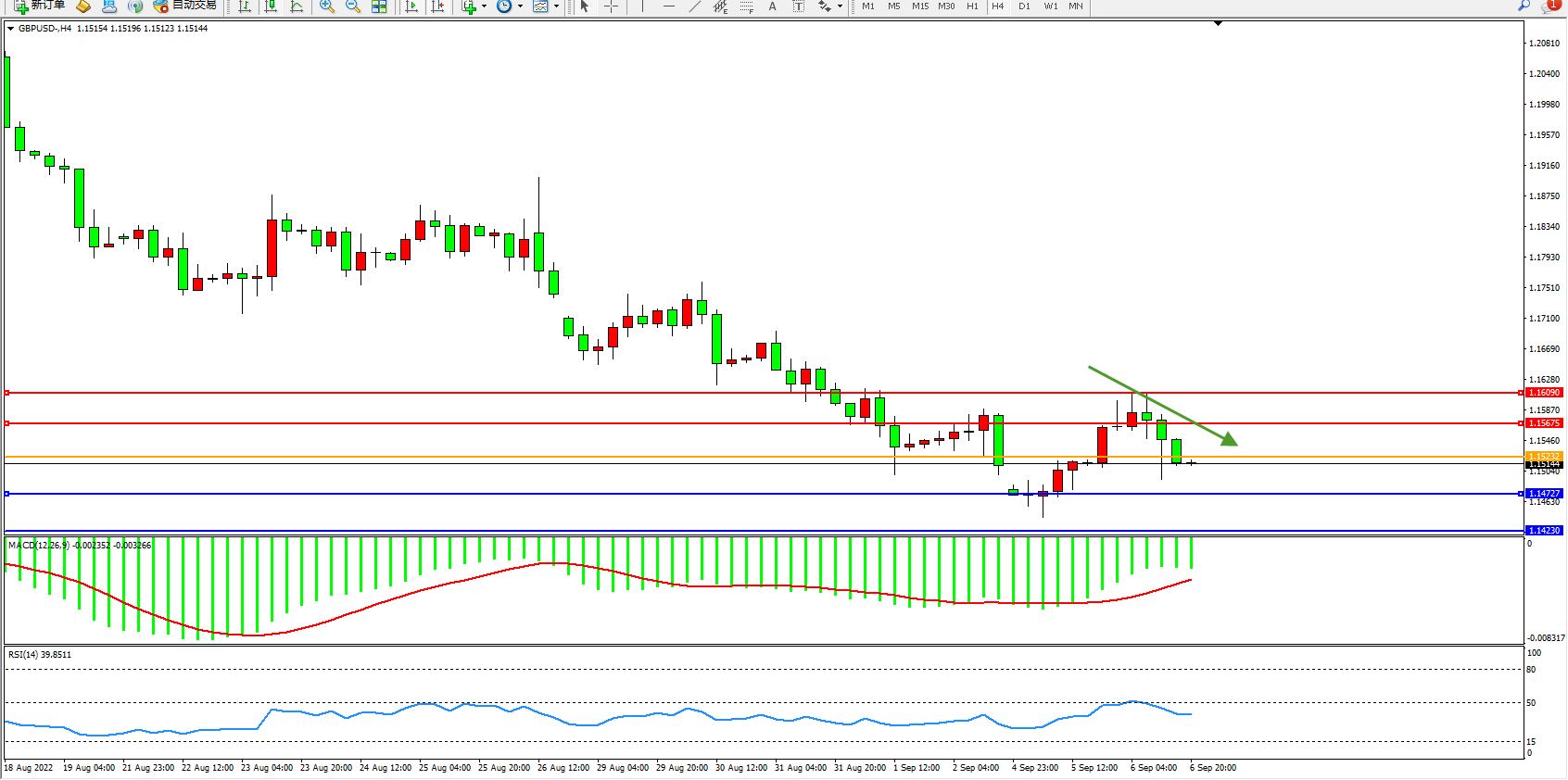
Task: Switch to the M15 timeframe
Action: 919,6
